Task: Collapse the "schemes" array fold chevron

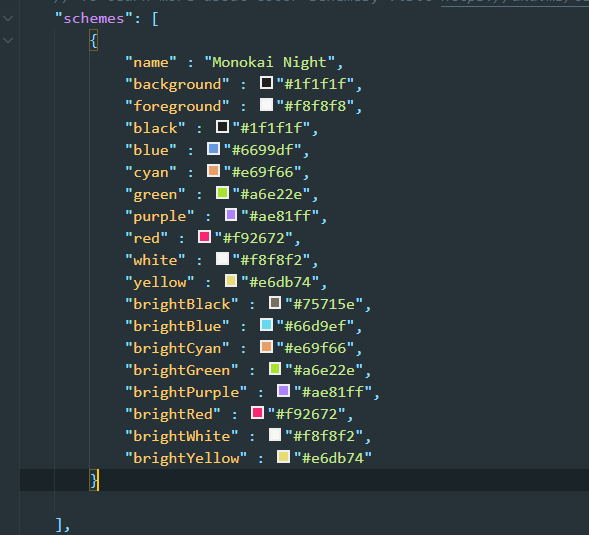Action: tap(8, 18)
